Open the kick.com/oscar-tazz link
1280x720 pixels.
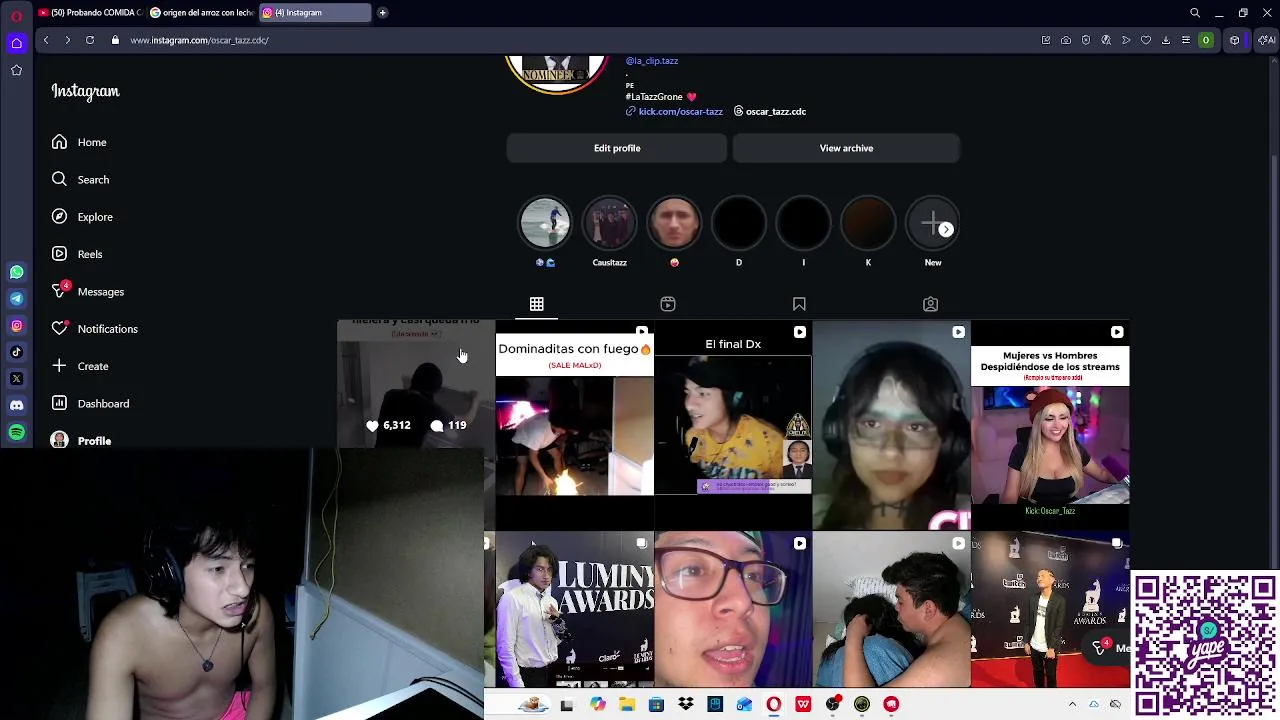click(680, 112)
